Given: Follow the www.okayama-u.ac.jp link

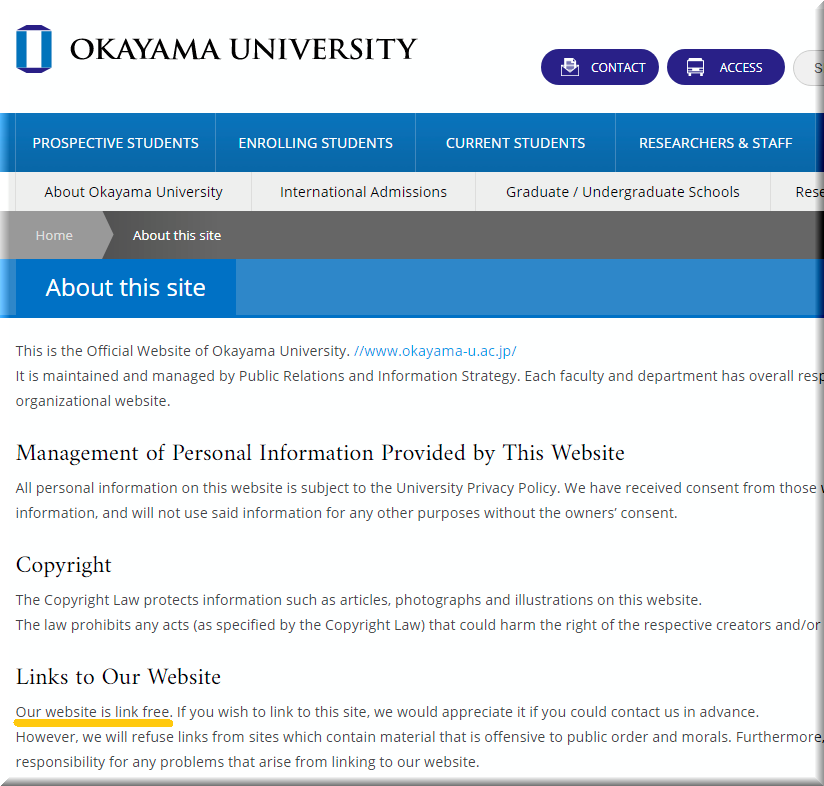Looking at the screenshot, I should pyautogui.click(x=435, y=351).
